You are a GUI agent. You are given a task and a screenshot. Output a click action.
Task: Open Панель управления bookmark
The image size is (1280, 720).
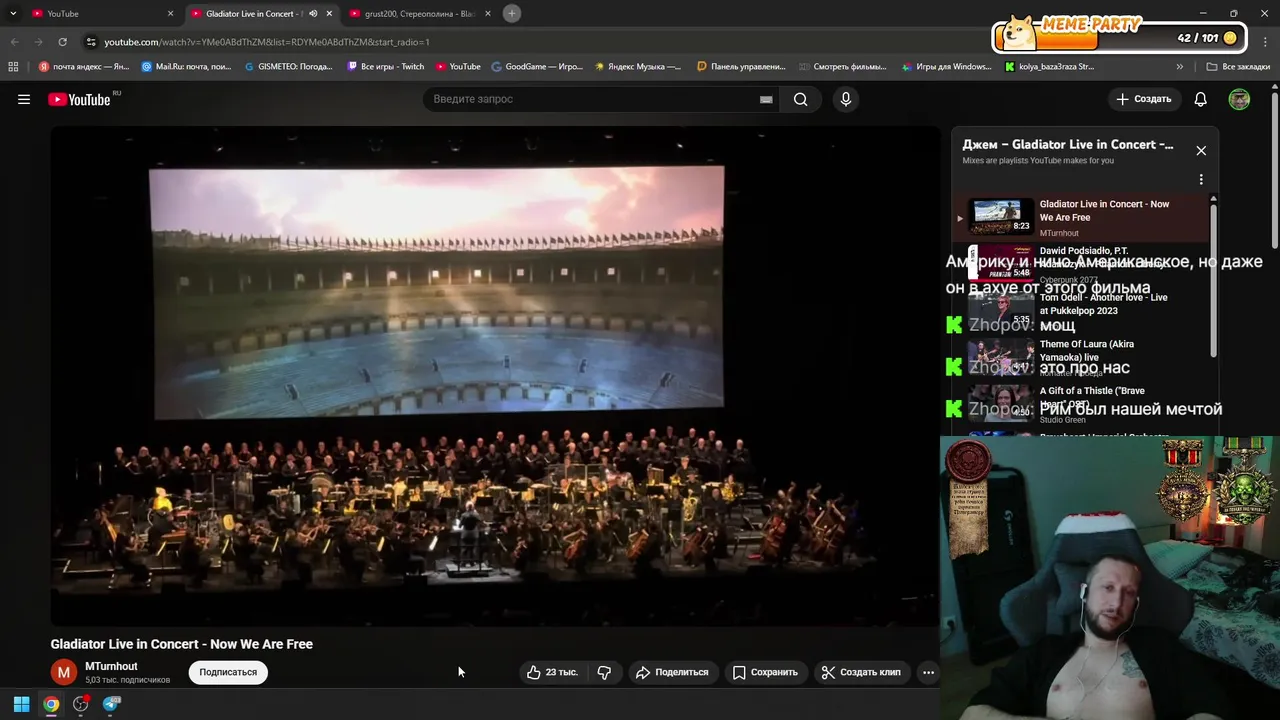coord(741,67)
